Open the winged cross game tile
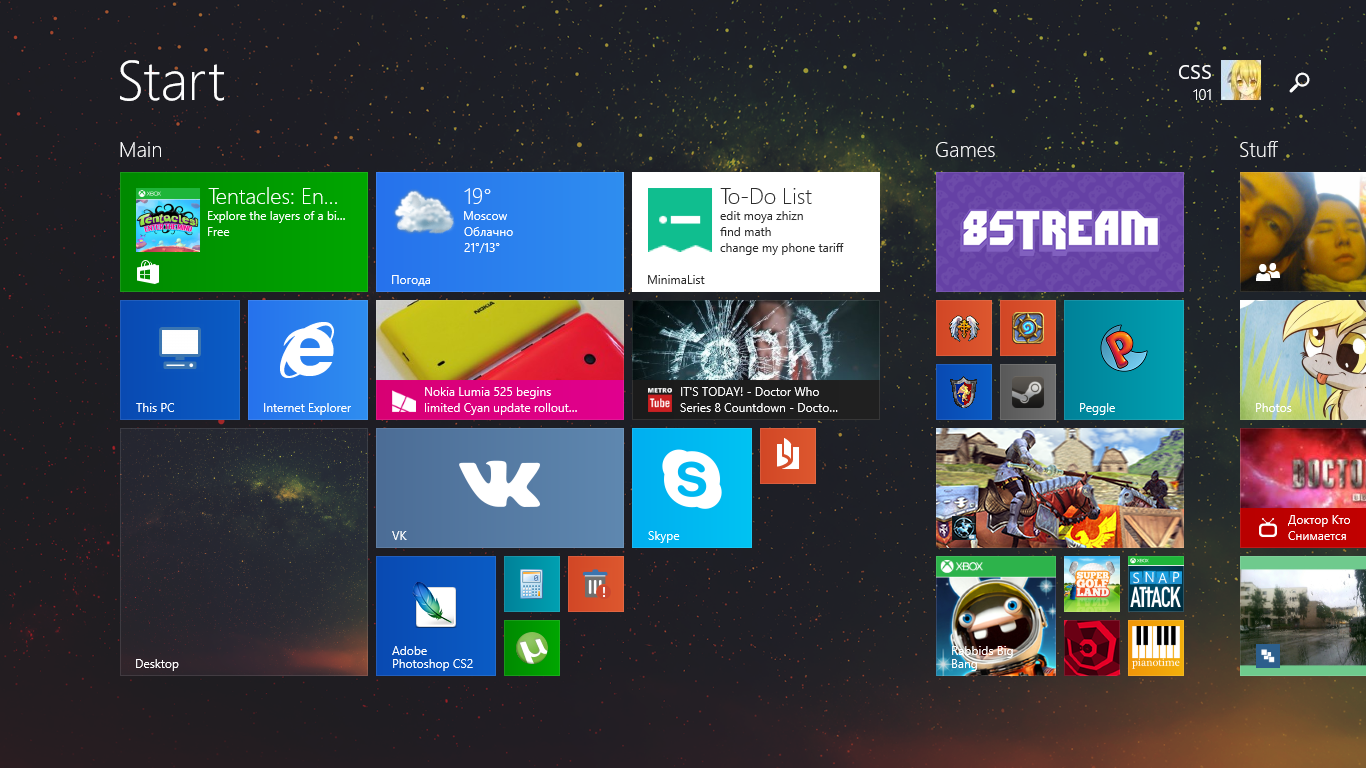 point(964,328)
